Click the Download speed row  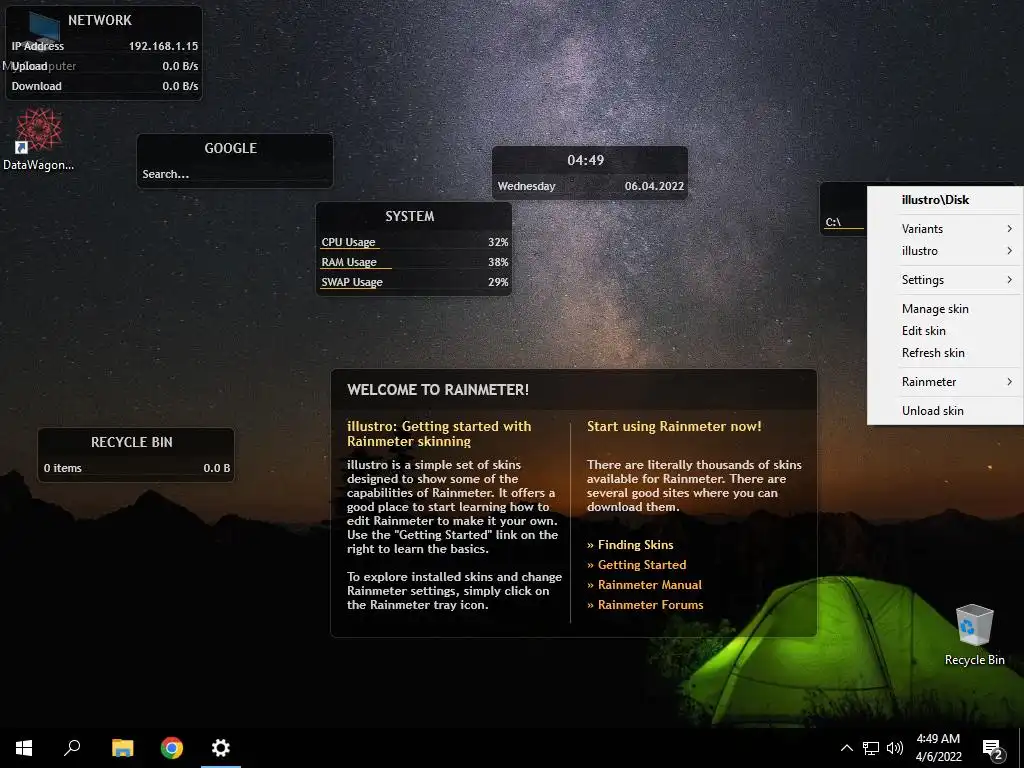[x=104, y=86]
